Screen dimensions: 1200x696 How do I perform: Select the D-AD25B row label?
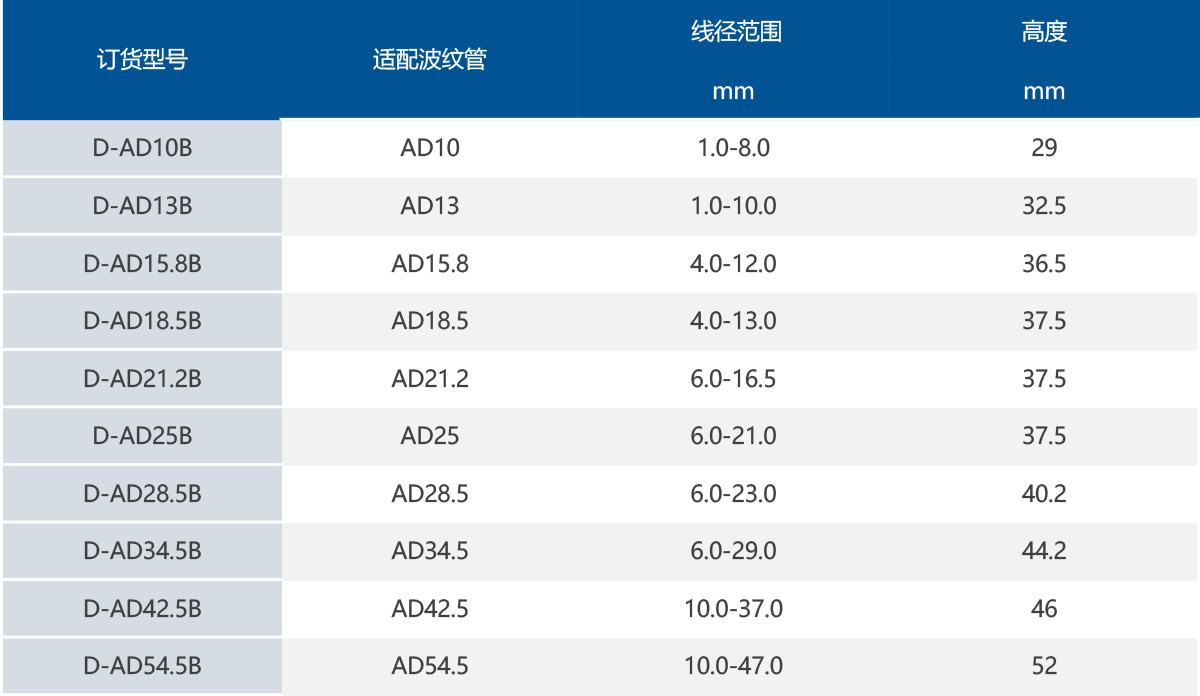tap(142, 436)
